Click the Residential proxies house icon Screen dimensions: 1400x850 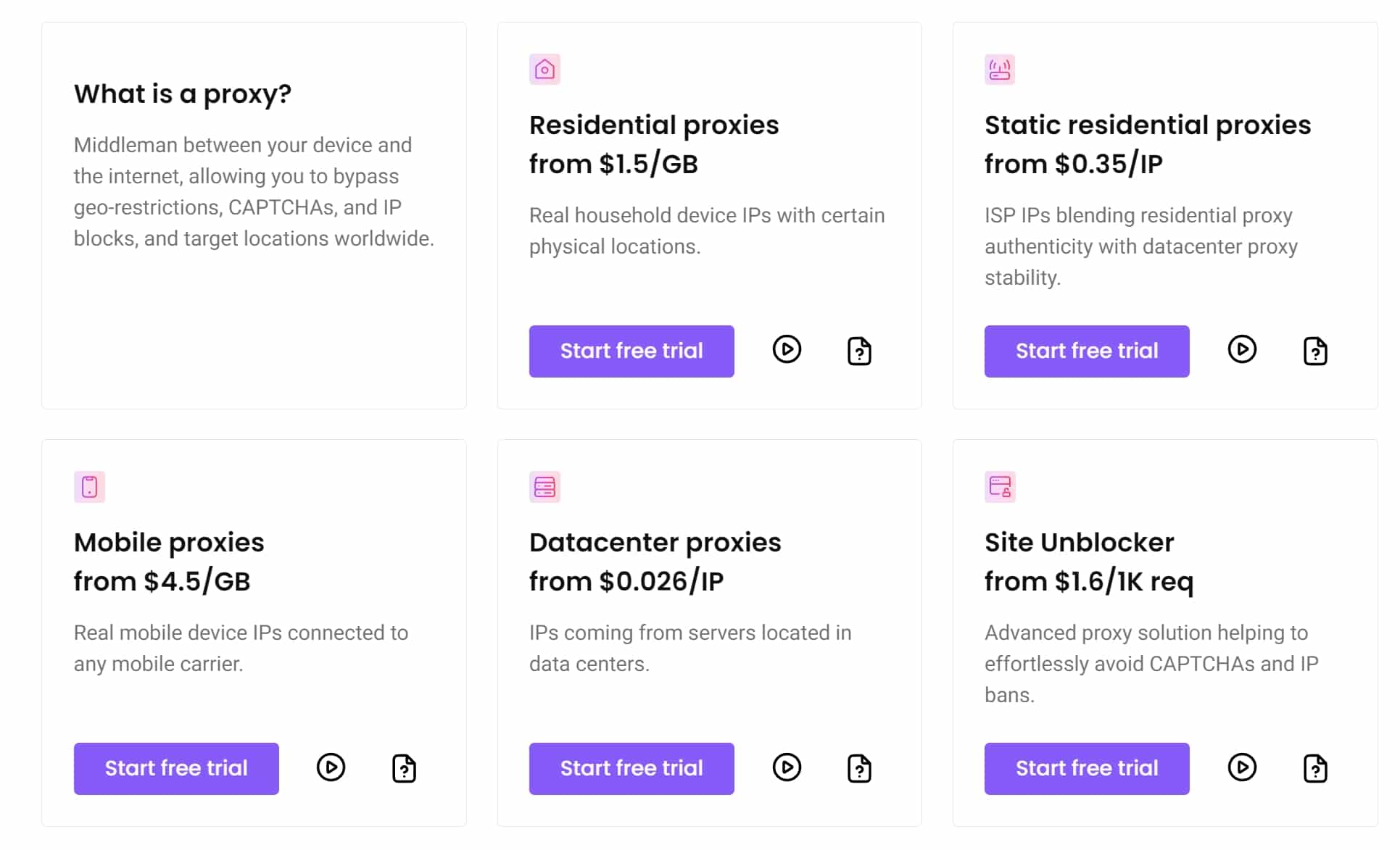click(x=544, y=70)
